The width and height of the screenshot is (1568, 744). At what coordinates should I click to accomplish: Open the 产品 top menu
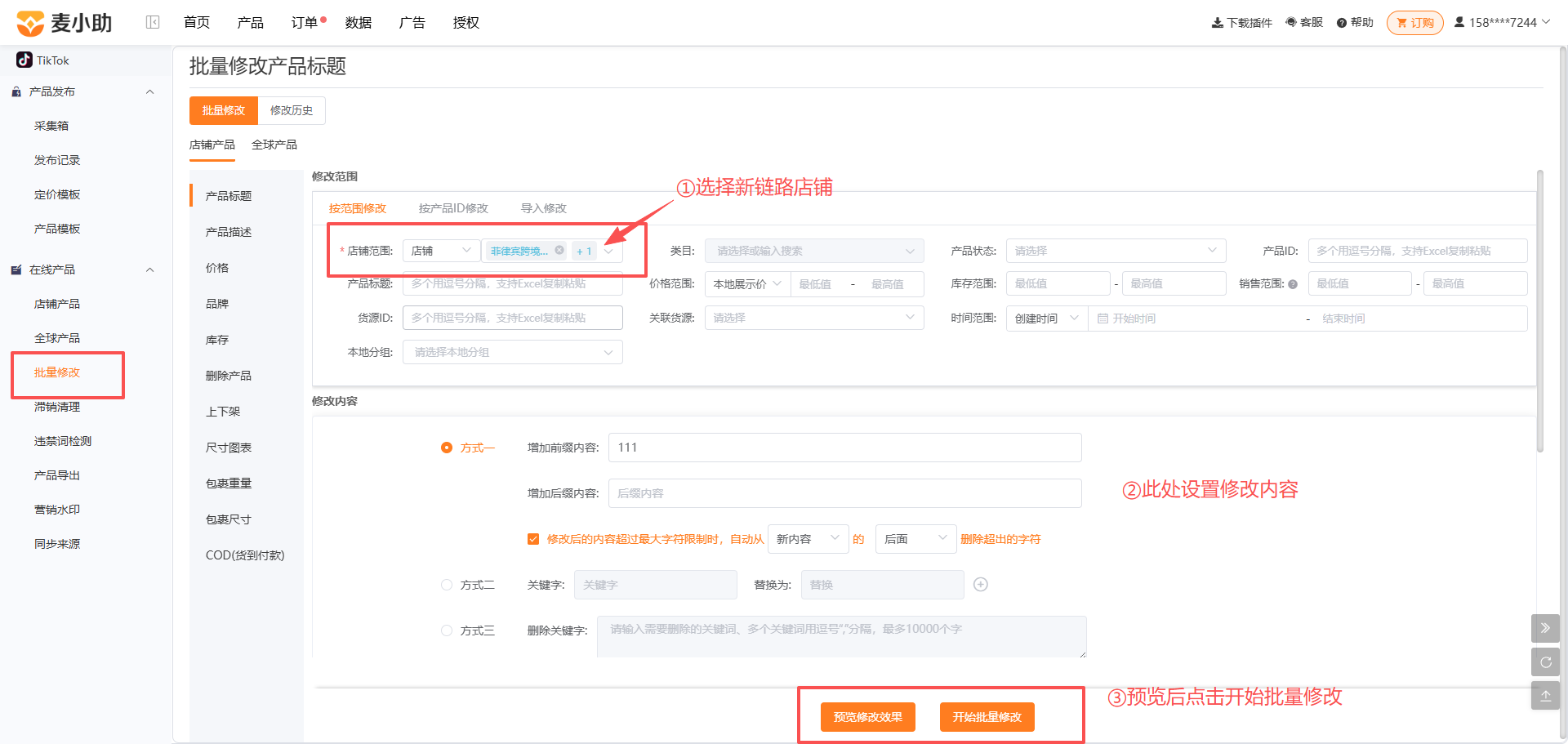coord(251,23)
